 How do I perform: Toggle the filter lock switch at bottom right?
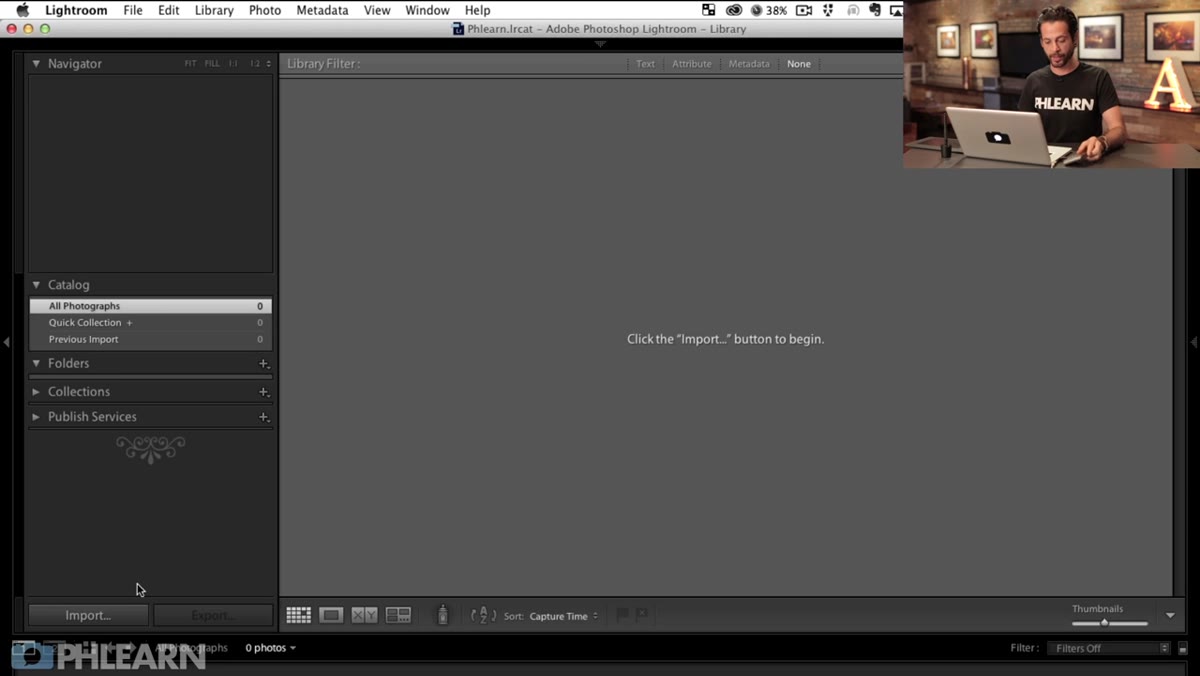1182,648
